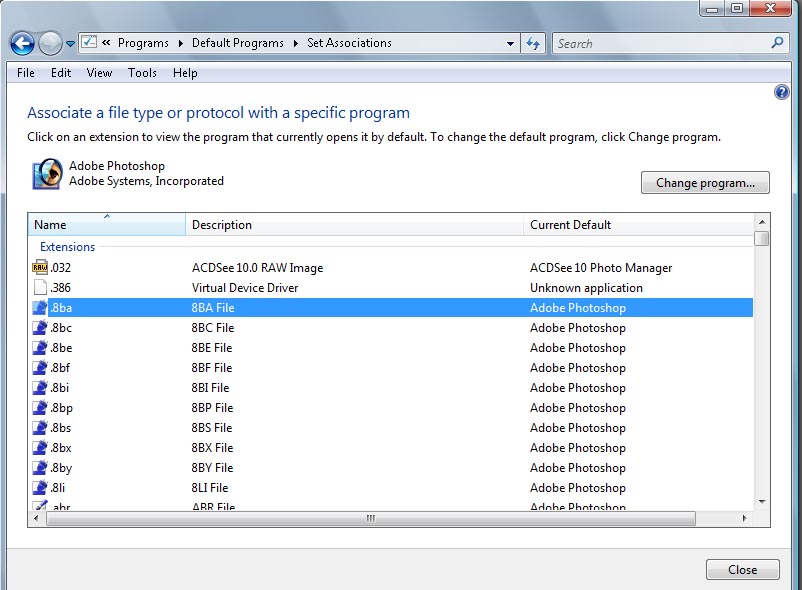The width and height of the screenshot is (802, 590).
Task: Click the horizontal scrollbar thumb
Action: (371, 518)
